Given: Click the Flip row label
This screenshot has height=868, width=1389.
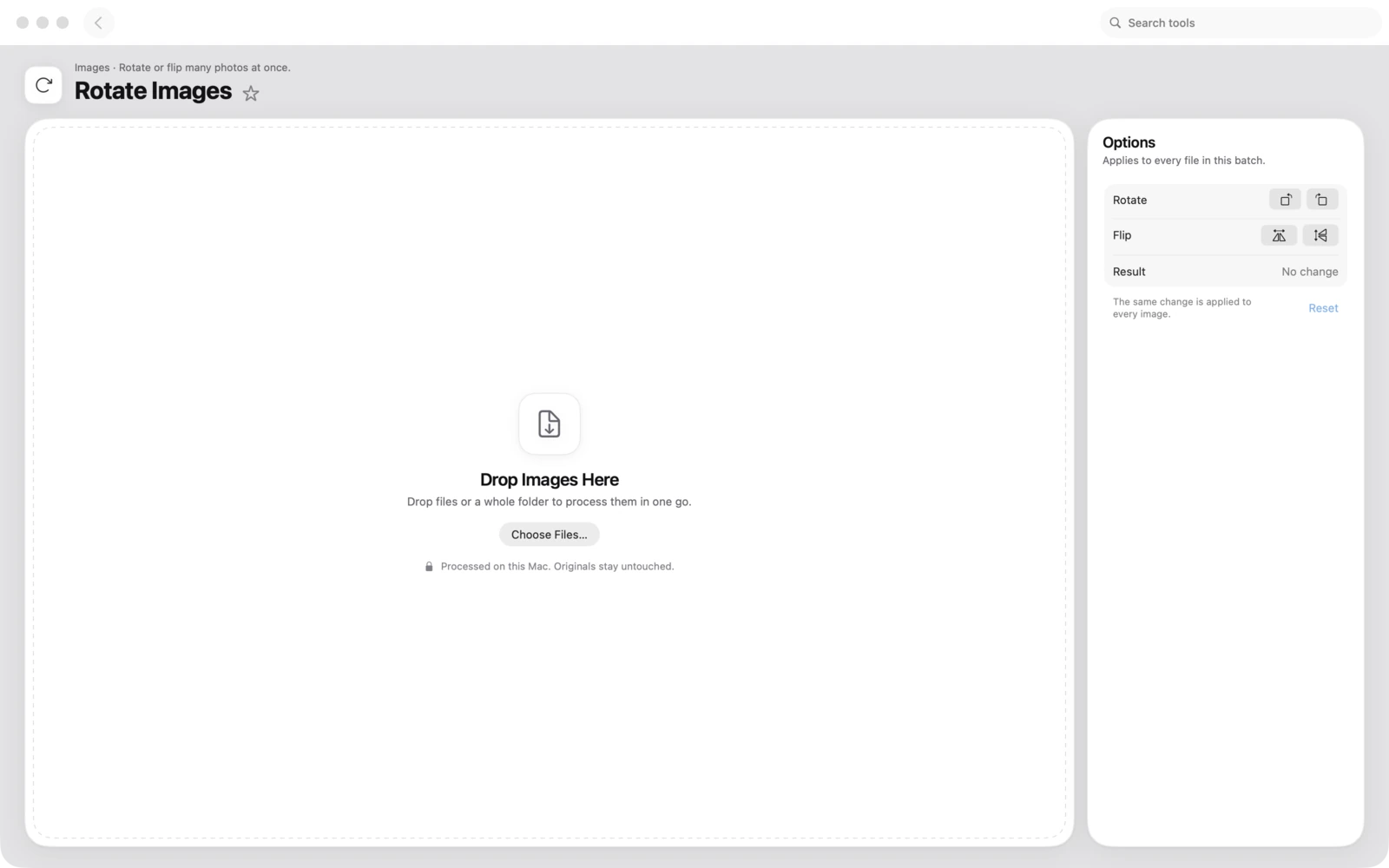Looking at the screenshot, I should 1122,235.
